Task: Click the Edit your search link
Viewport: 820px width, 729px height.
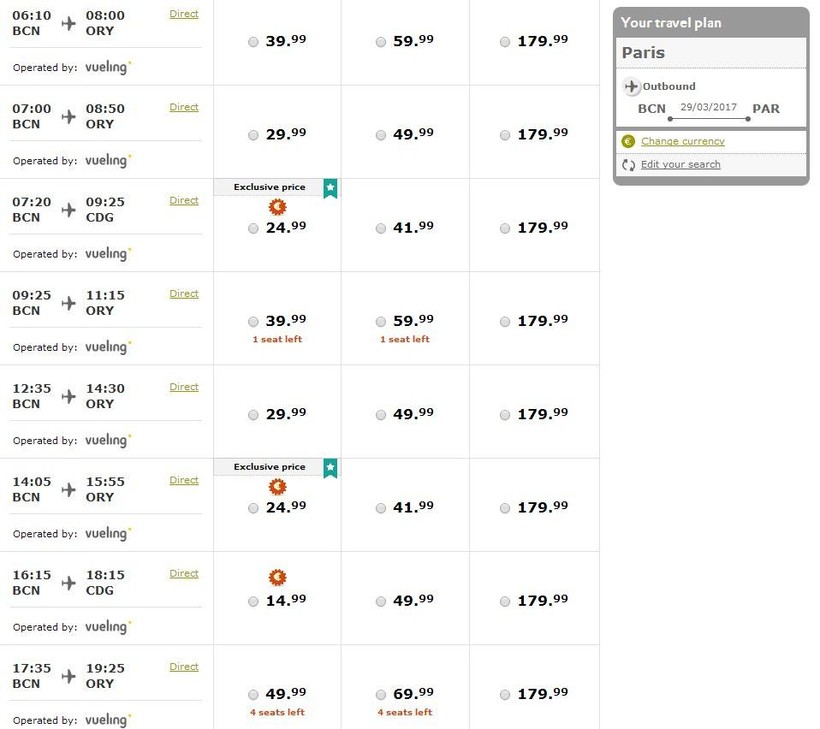Action: pos(680,165)
